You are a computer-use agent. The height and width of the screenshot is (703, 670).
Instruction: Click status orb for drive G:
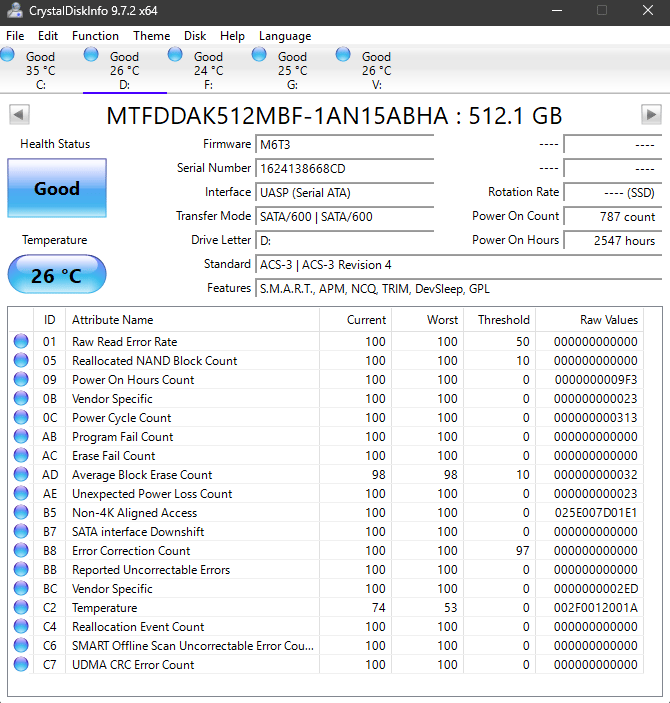point(259,54)
